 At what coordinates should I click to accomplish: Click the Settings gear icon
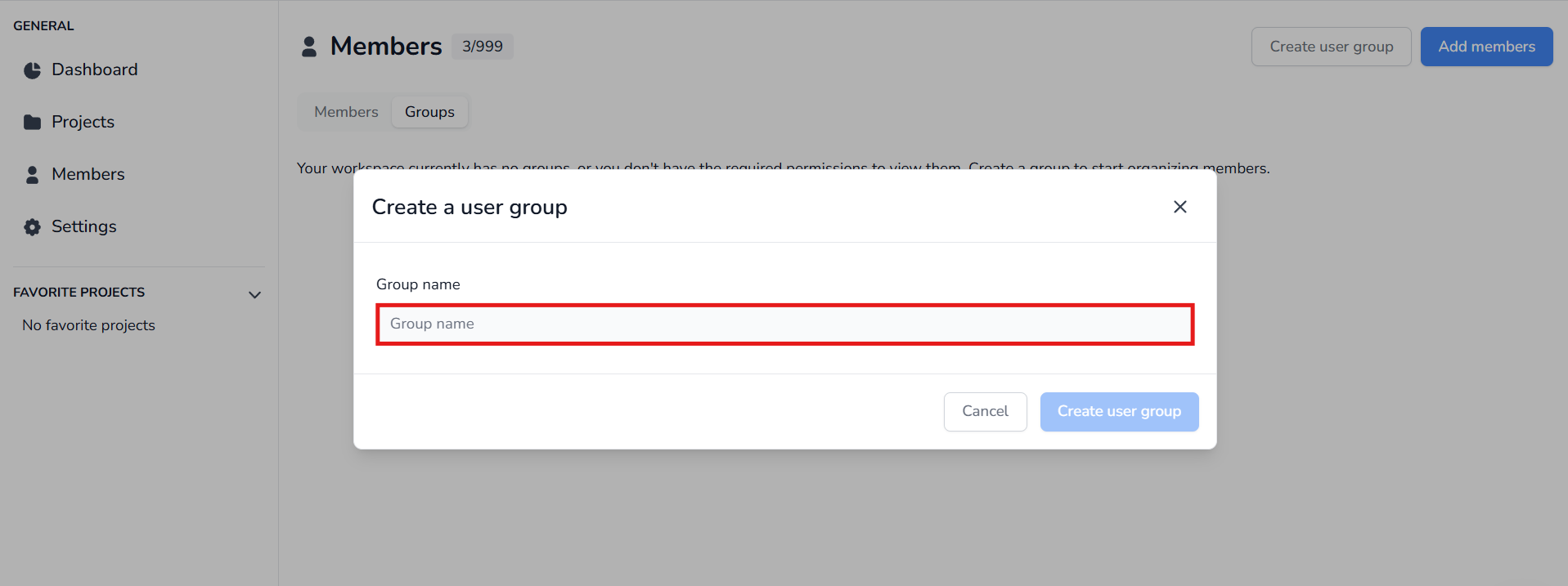click(33, 227)
